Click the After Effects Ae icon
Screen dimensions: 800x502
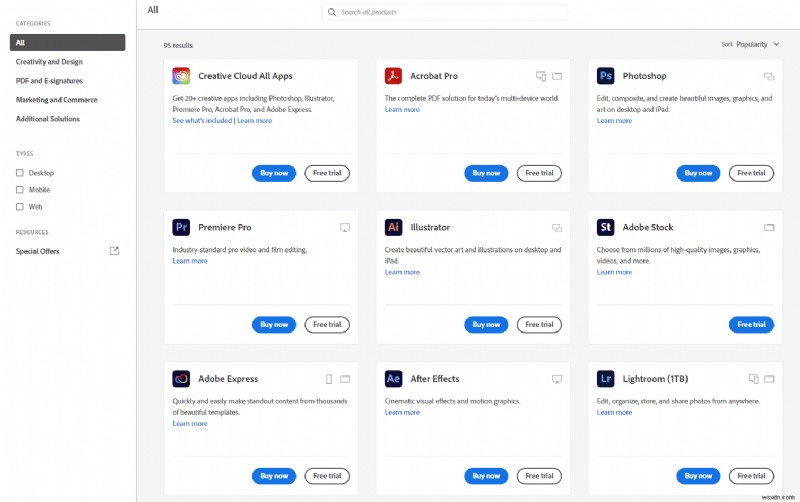click(393, 379)
